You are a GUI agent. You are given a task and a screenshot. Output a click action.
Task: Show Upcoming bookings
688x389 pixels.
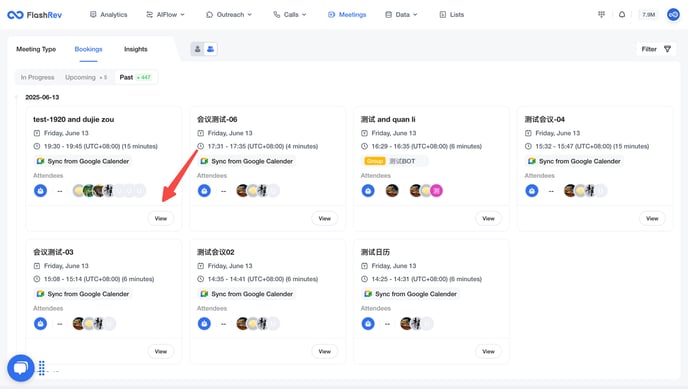[x=86, y=77]
